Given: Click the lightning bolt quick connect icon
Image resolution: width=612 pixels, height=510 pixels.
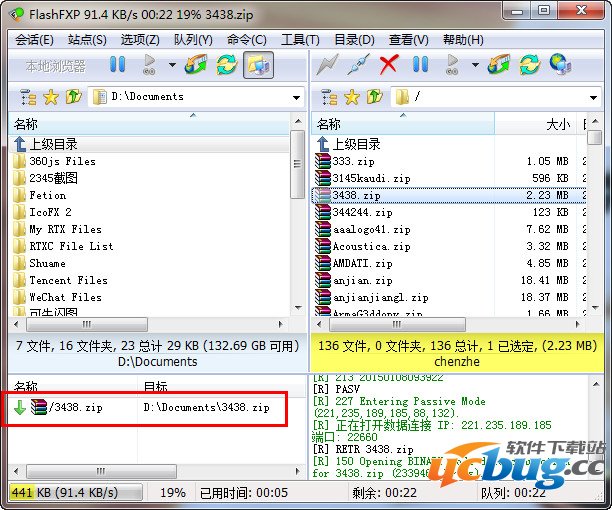Looking at the screenshot, I should (x=326, y=66).
